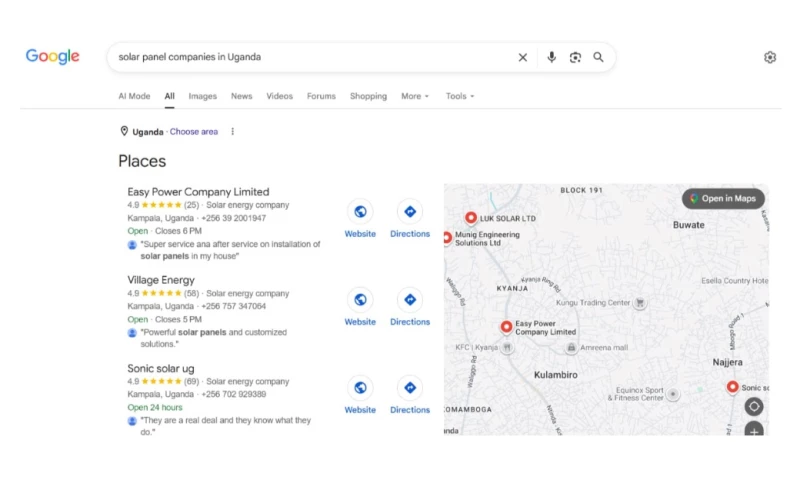Start voice search with the microphone icon

point(552,57)
